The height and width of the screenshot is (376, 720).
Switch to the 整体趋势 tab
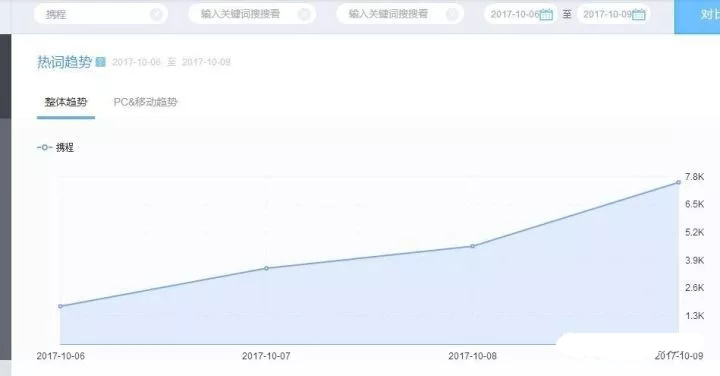point(66,102)
